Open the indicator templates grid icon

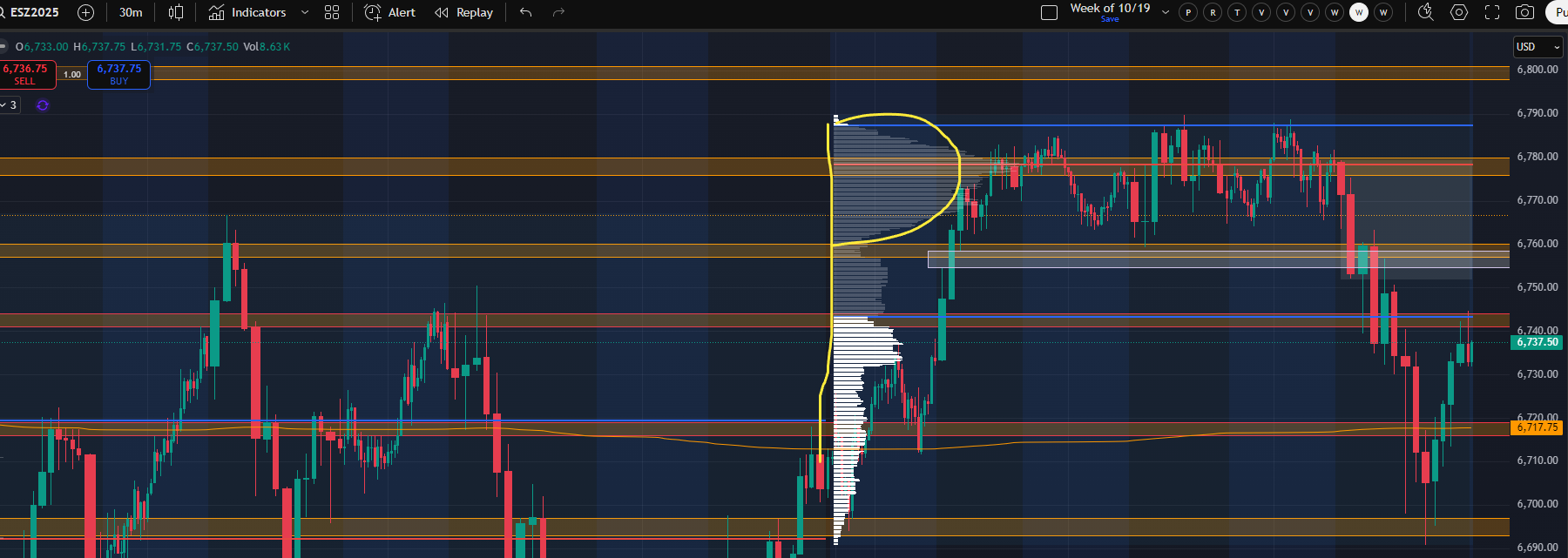332,12
